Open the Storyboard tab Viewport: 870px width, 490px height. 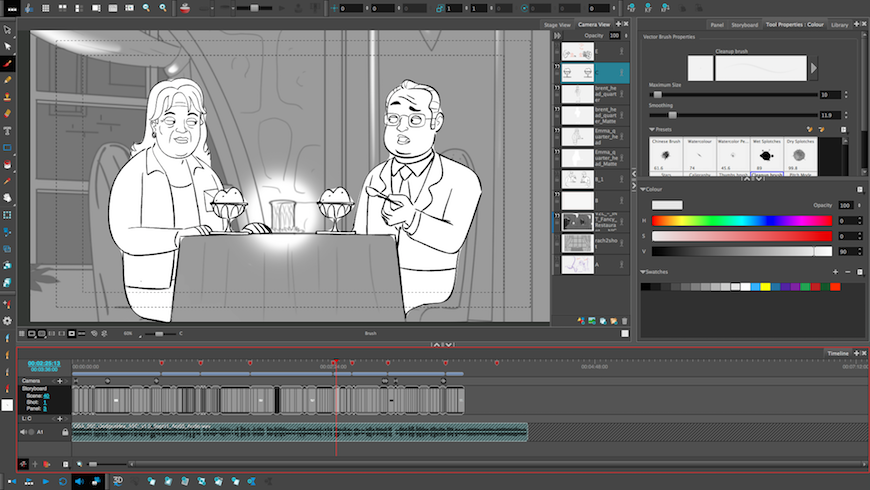pos(744,24)
